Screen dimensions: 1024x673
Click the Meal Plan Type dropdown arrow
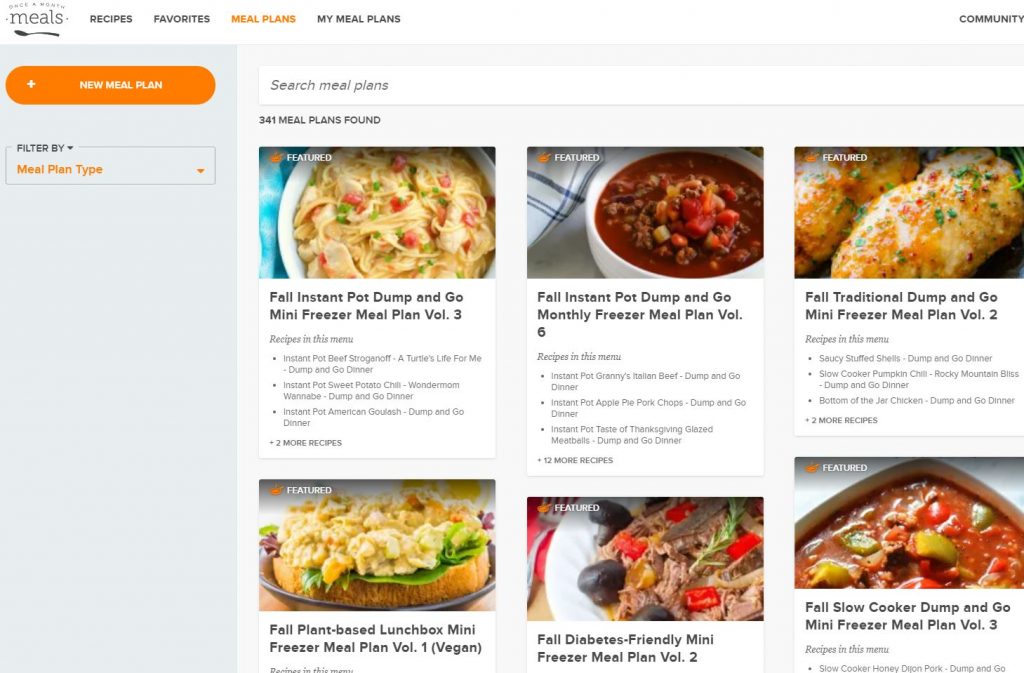(x=200, y=170)
